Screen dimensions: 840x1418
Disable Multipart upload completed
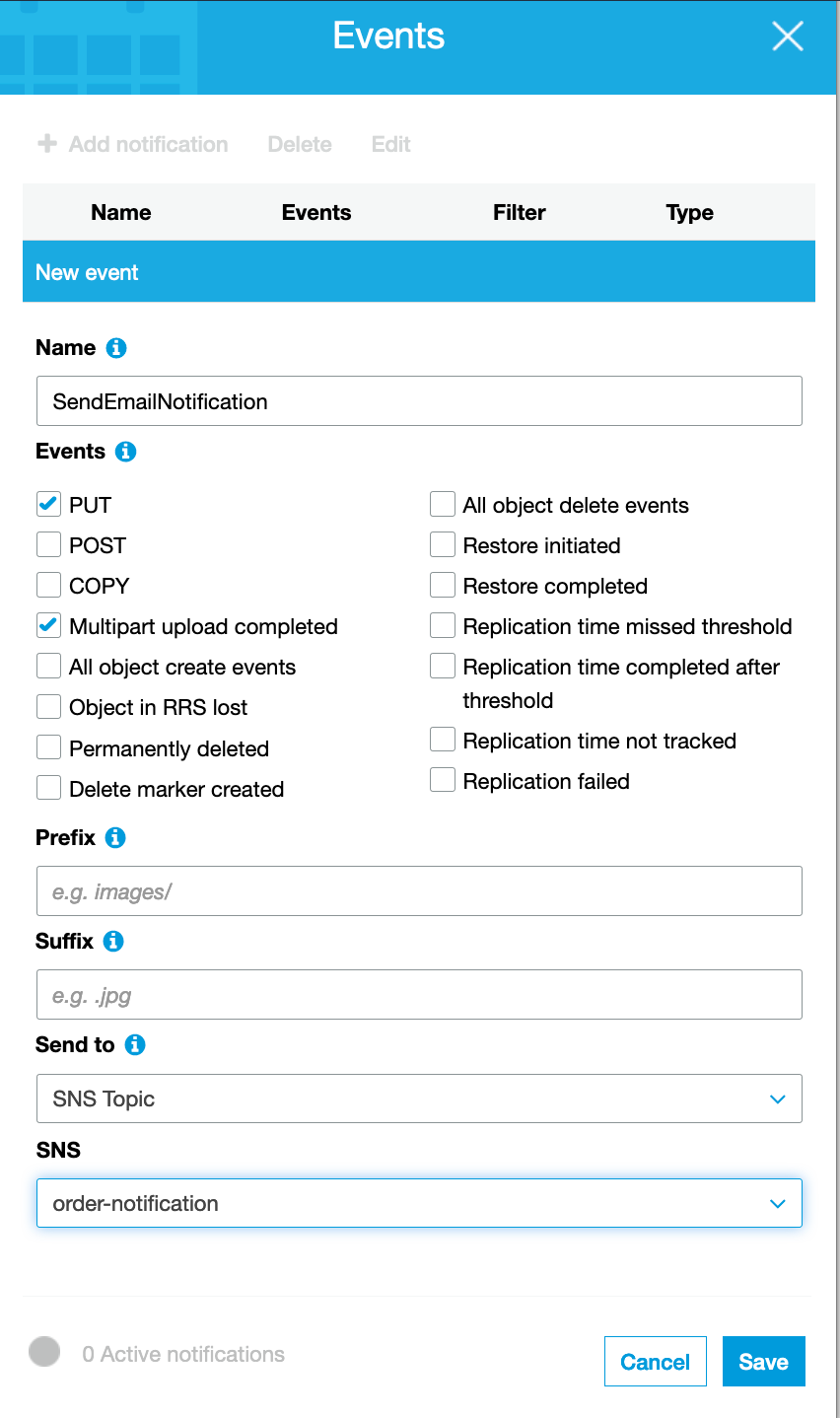(48, 625)
